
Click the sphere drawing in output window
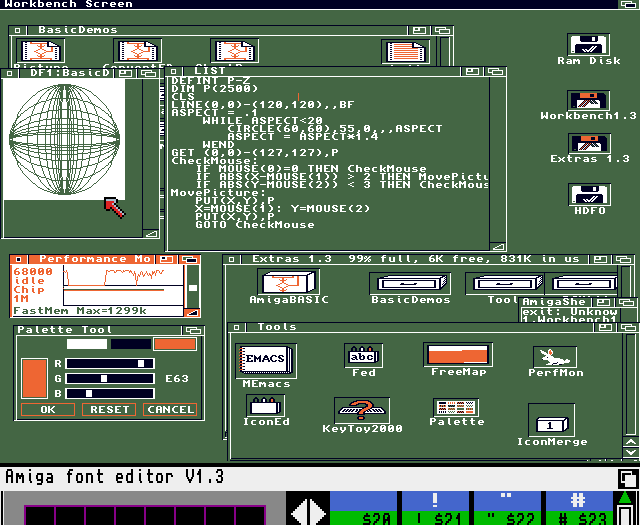64,139
